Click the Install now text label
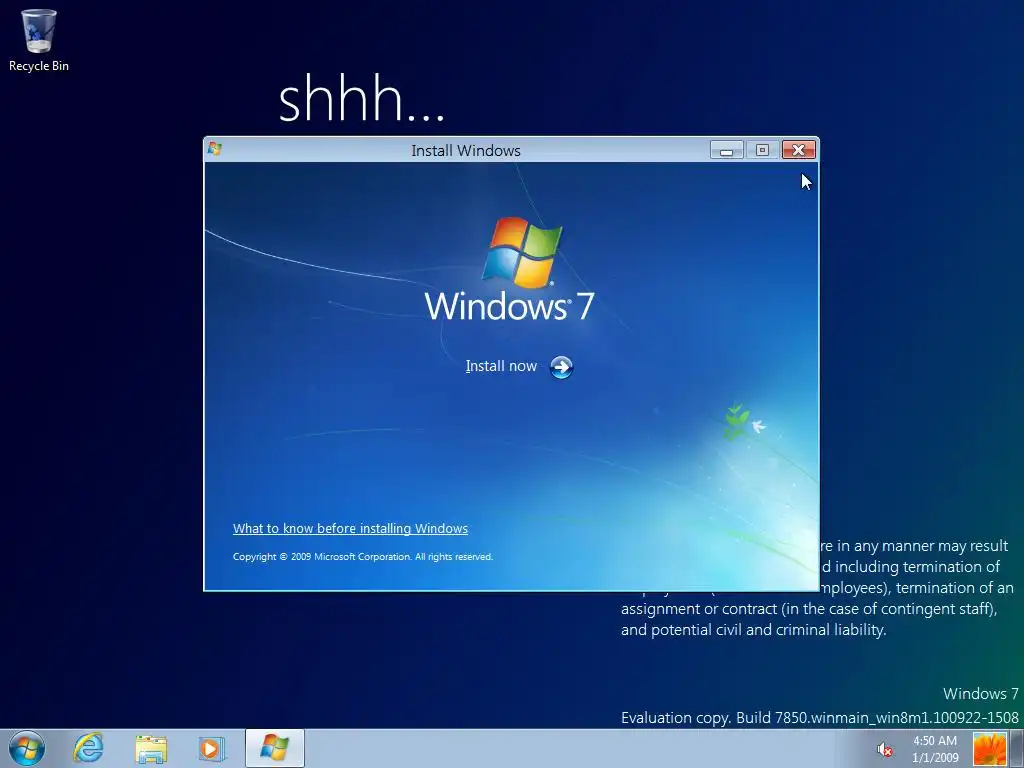This screenshot has height=768, width=1024. [x=501, y=366]
